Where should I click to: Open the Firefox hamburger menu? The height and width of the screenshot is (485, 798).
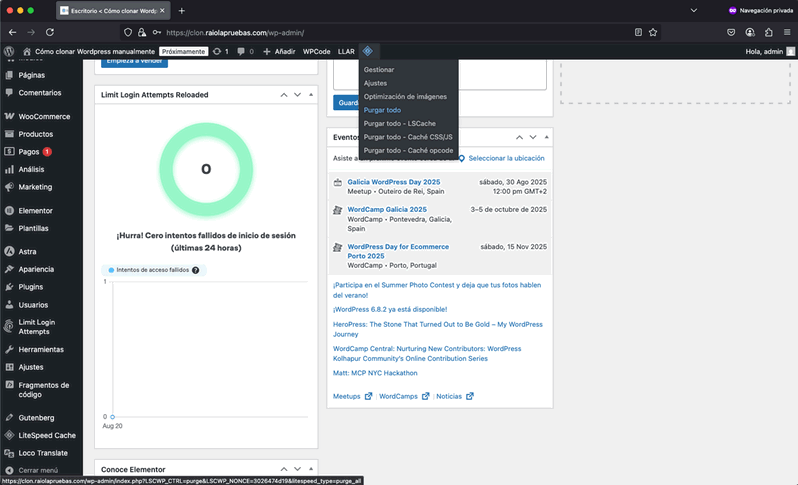tap(787, 32)
